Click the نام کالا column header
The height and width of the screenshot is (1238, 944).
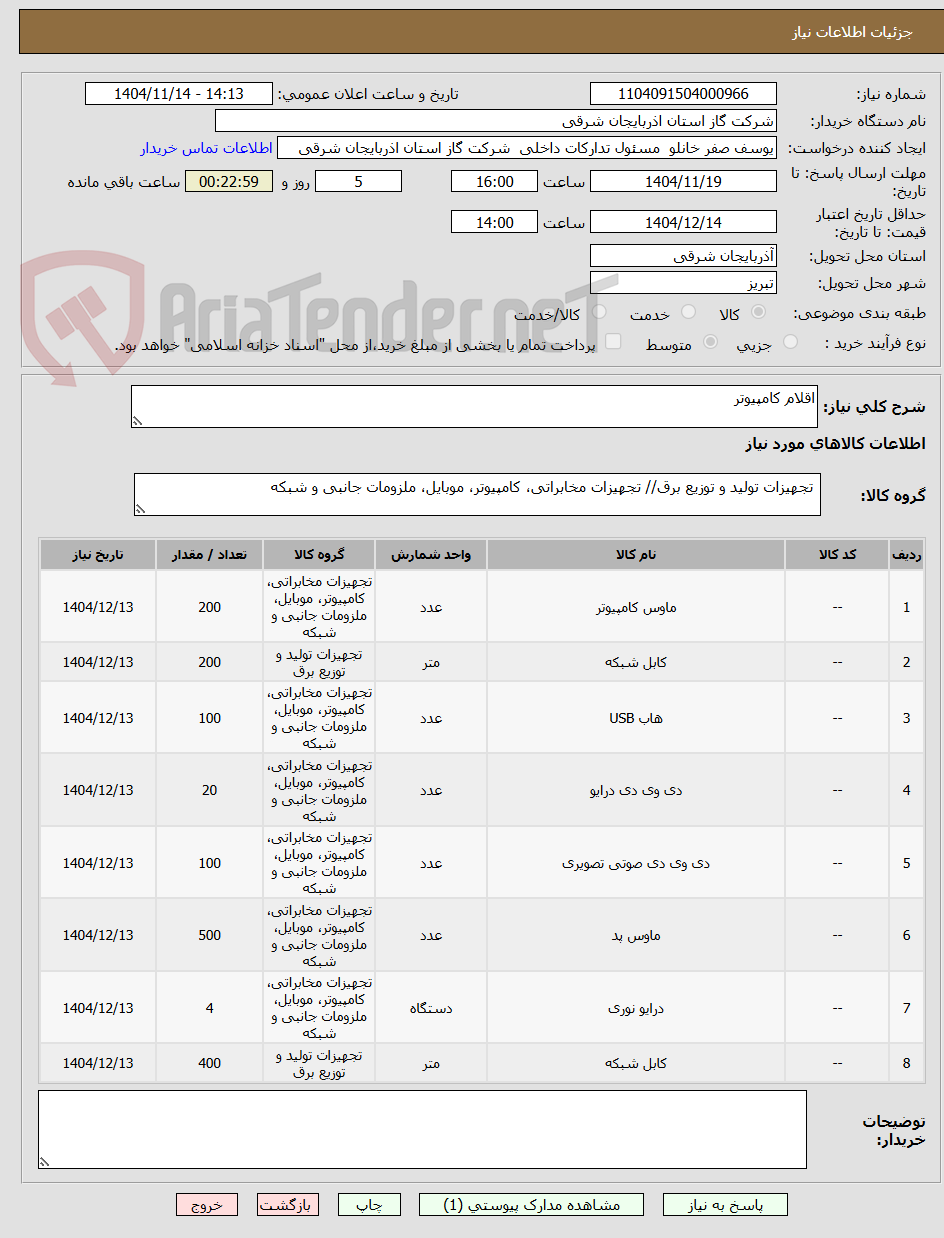click(635, 554)
